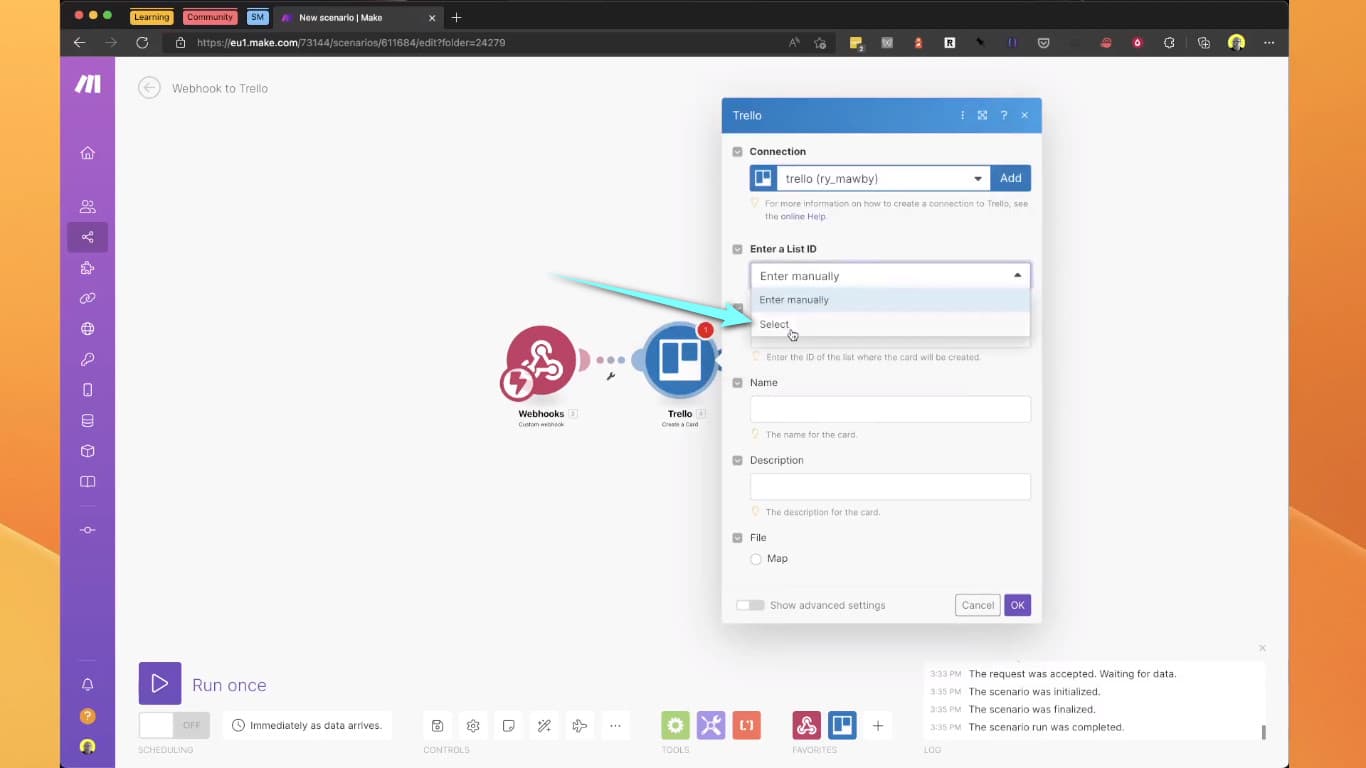Click the Trello module on the canvas
Screen dimensions: 1366x768
click(x=680, y=361)
